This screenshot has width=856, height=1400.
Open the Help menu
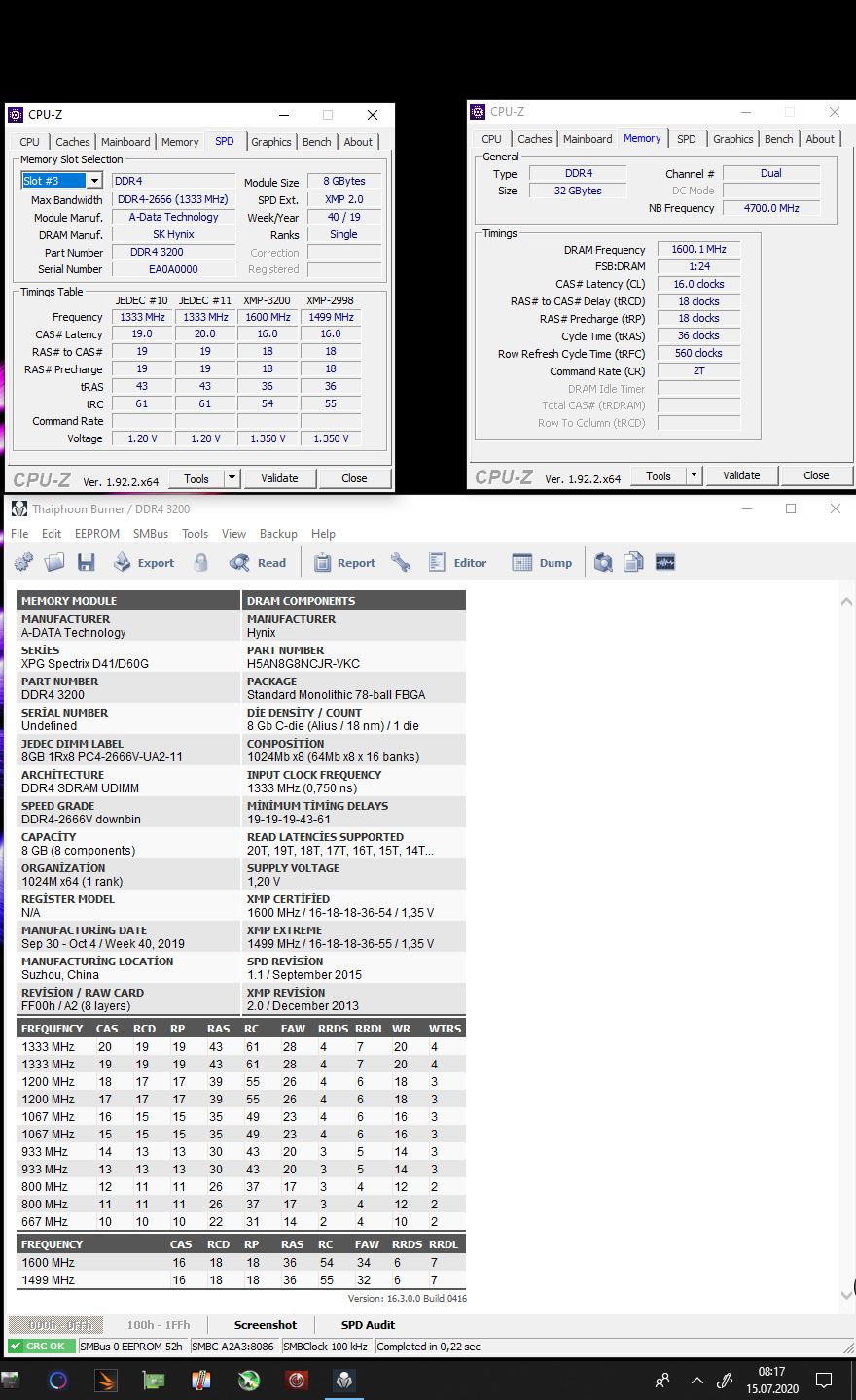[x=323, y=534]
